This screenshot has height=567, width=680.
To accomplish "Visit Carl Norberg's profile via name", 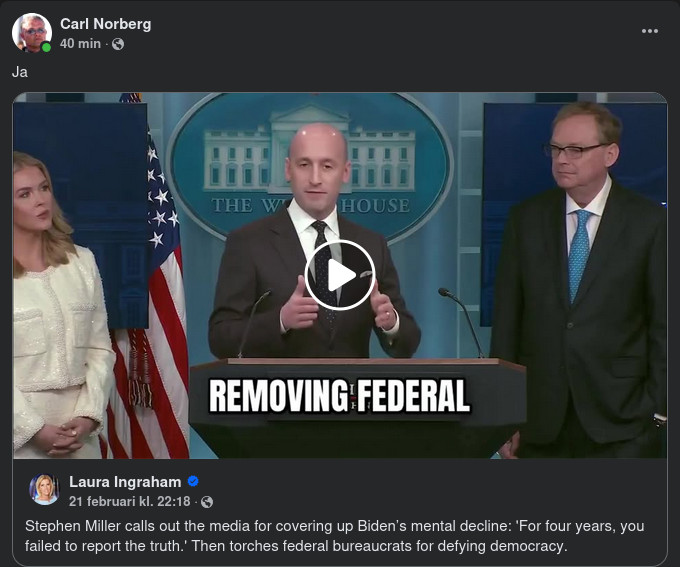I will click(x=105, y=24).
